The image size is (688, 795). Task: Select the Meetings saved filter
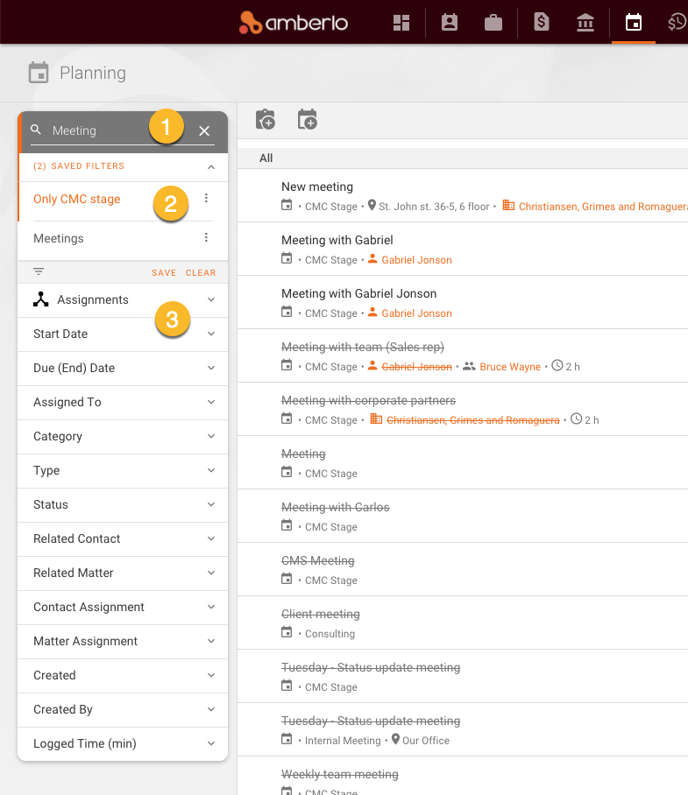click(58, 238)
